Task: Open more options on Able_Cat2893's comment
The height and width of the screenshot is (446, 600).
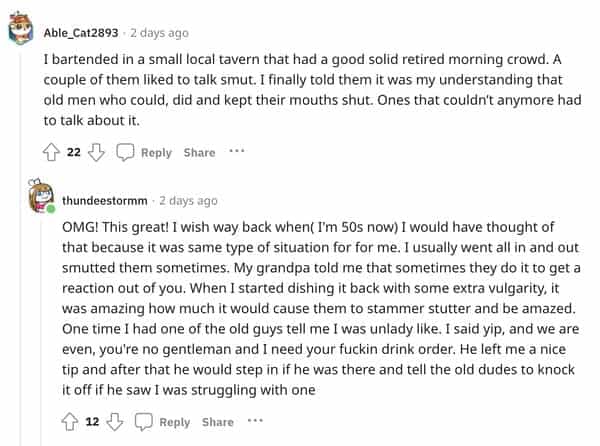Action: [236, 152]
